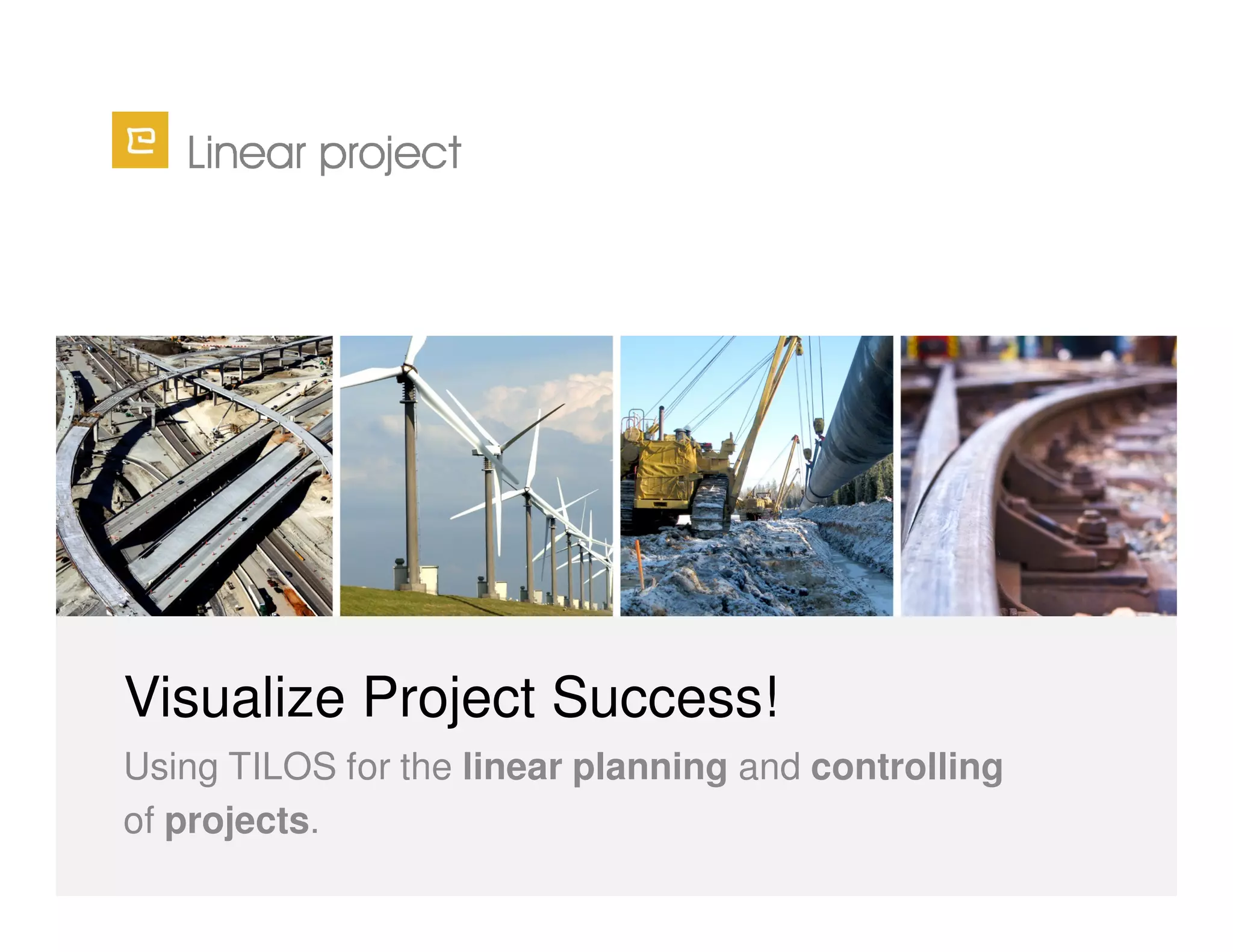Click the word "project" in the logo
1233x952 pixels.
[390, 154]
